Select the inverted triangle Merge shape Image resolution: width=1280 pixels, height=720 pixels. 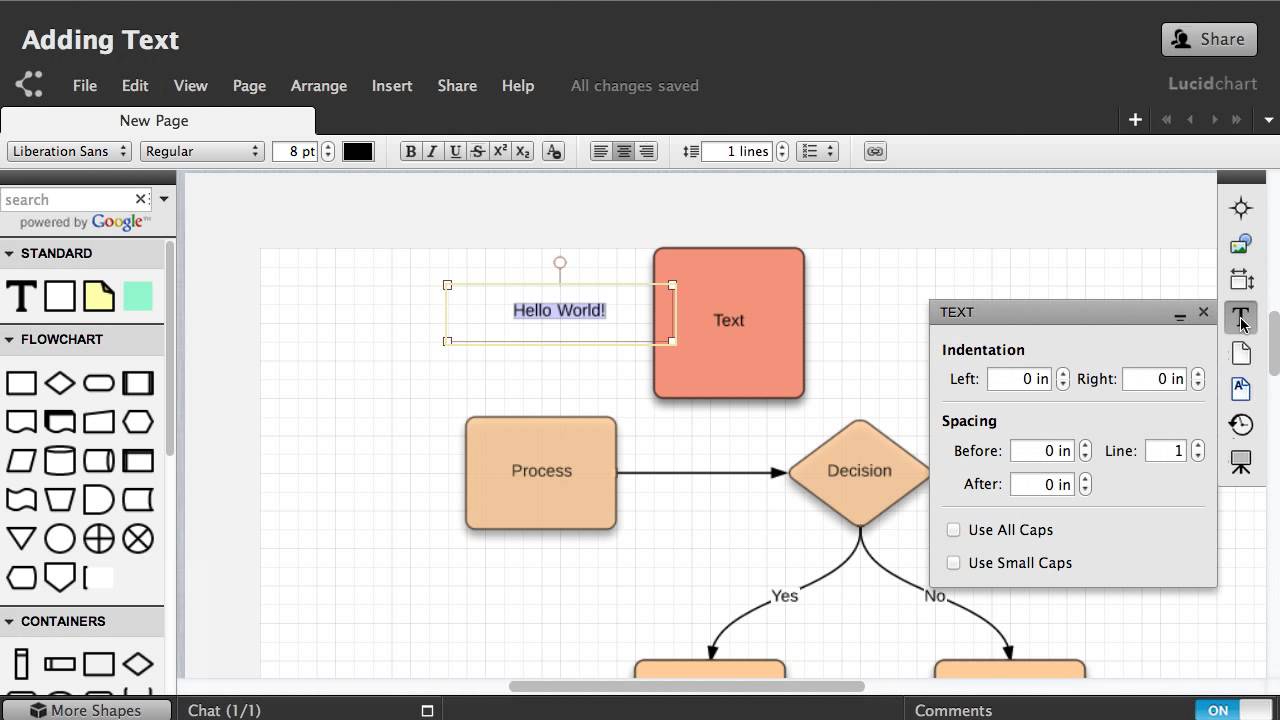[x=21, y=539]
